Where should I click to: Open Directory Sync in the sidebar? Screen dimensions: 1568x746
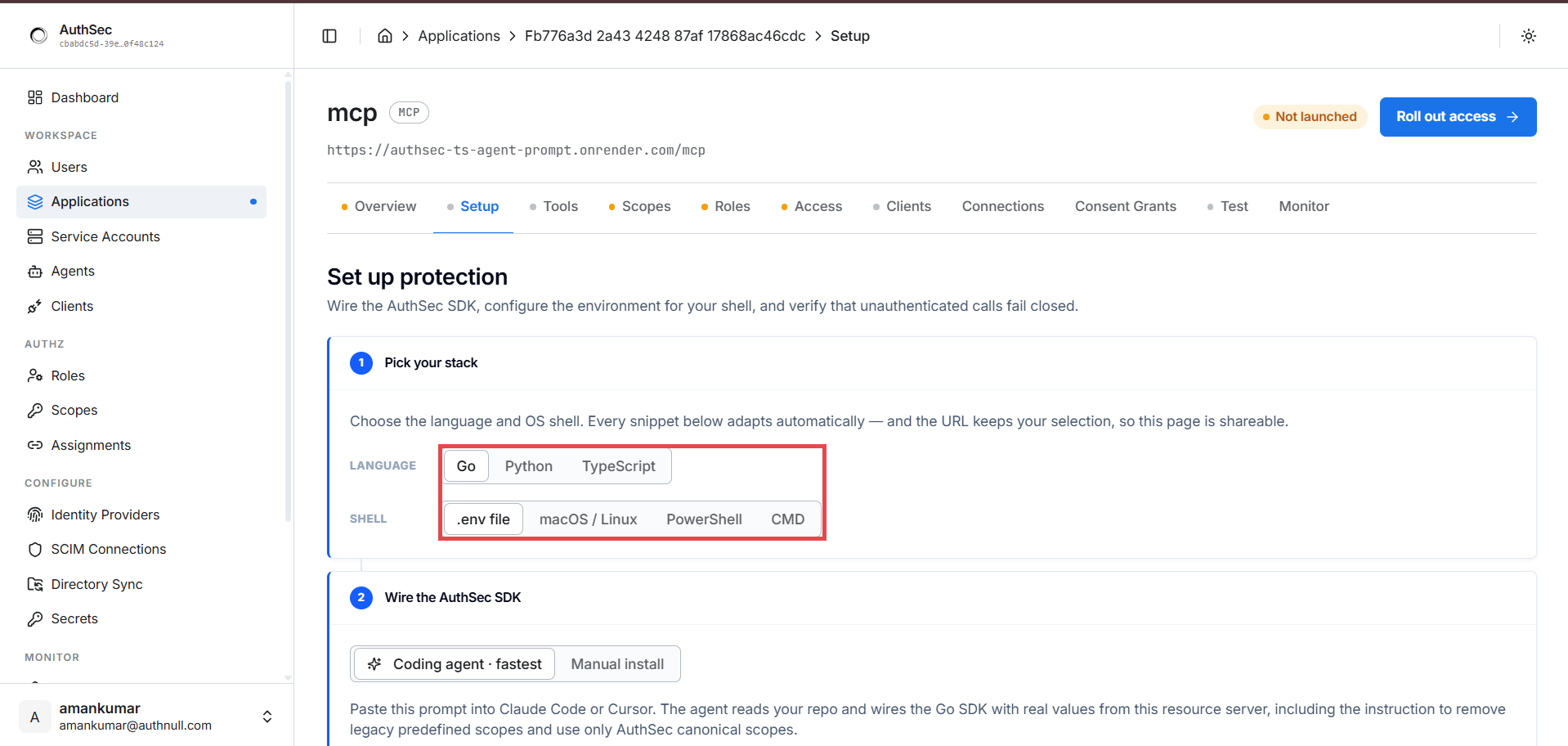tap(141, 585)
